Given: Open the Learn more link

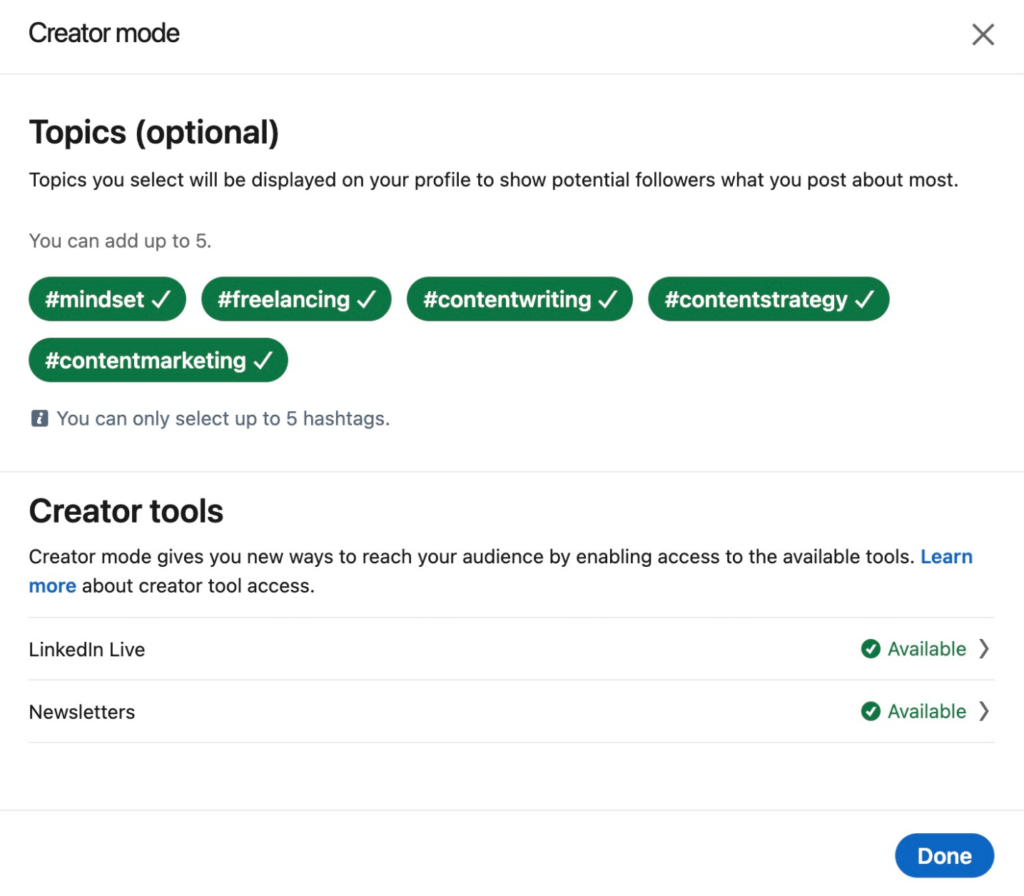Looking at the screenshot, I should (946, 557).
